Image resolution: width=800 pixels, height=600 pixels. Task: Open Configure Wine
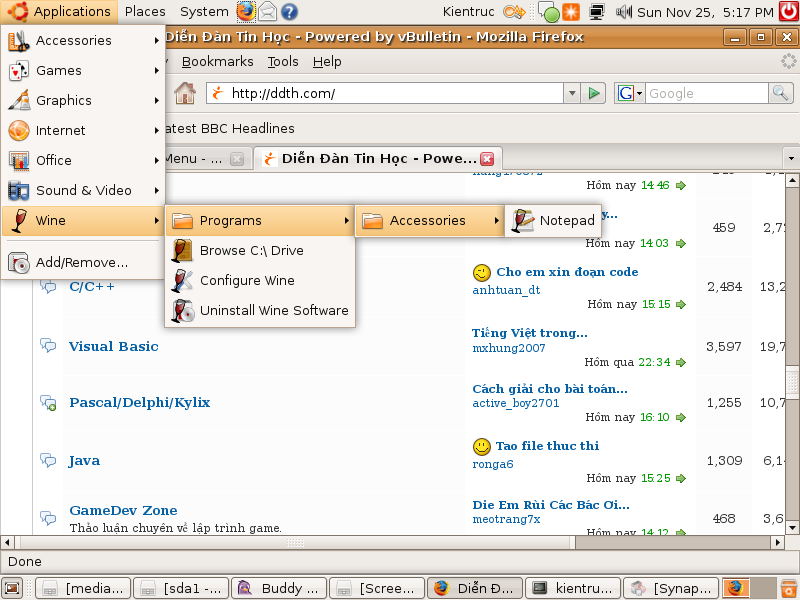coord(246,281)
